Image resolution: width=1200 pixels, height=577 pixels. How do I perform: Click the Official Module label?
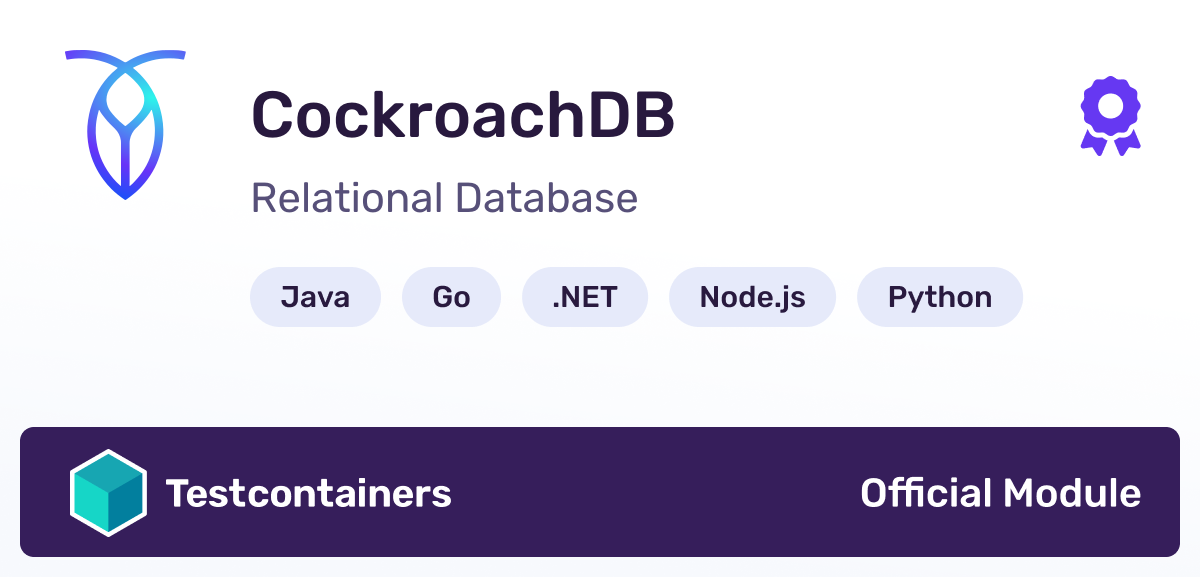(1000, 492)
